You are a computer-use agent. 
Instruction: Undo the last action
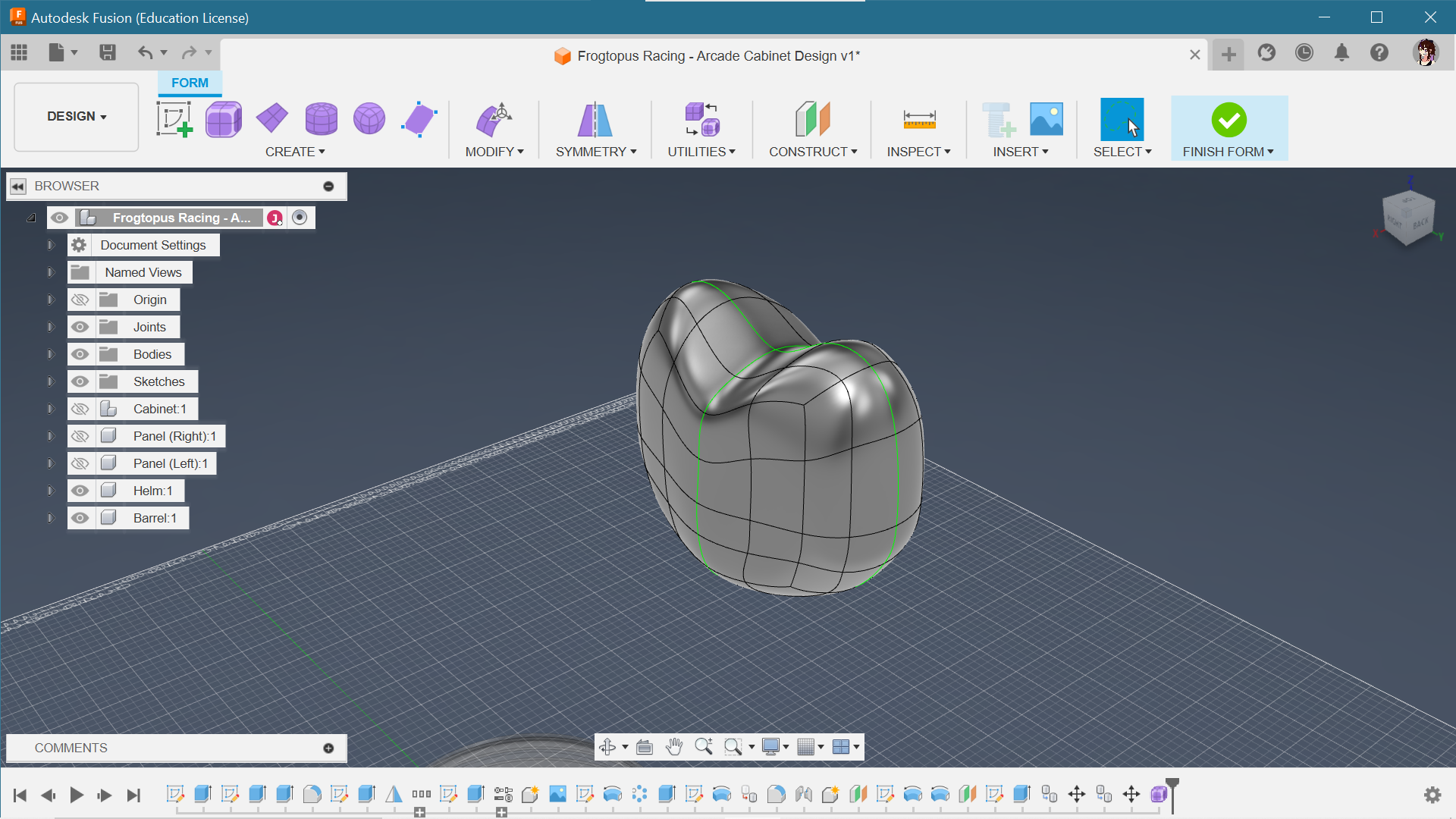[x=145, y=52]
